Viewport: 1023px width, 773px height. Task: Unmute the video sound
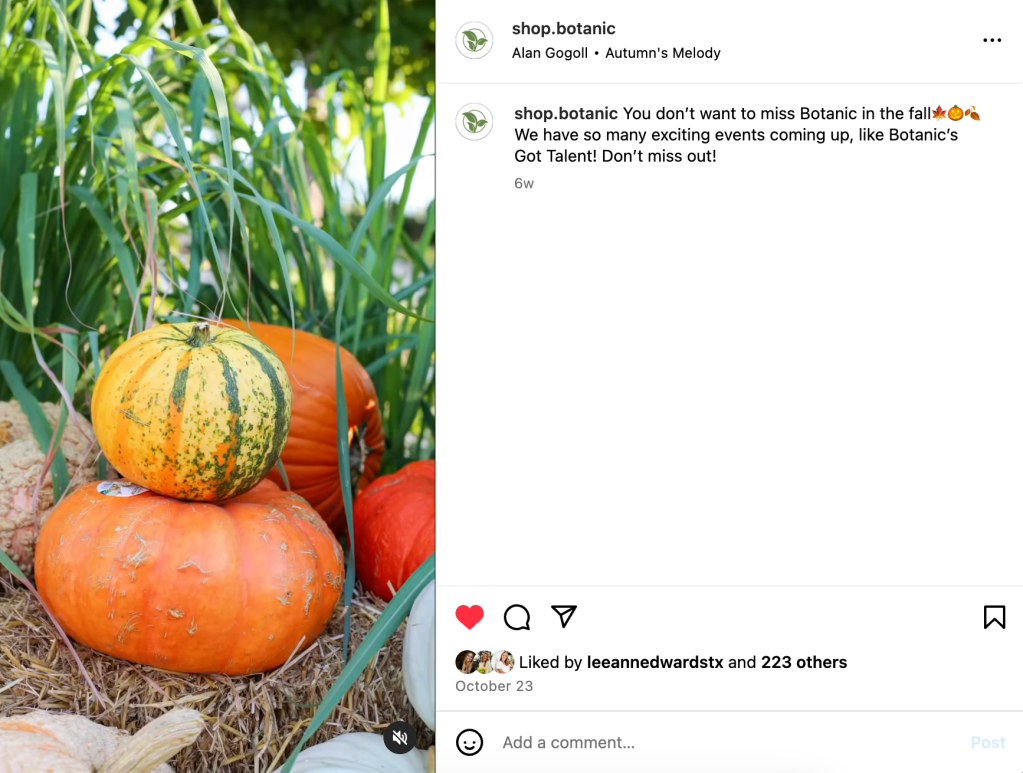[400, 738]
